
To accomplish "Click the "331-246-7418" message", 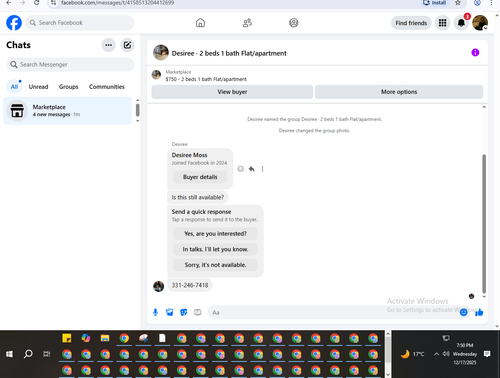I will pyautogui.click(x=190, y=285).
